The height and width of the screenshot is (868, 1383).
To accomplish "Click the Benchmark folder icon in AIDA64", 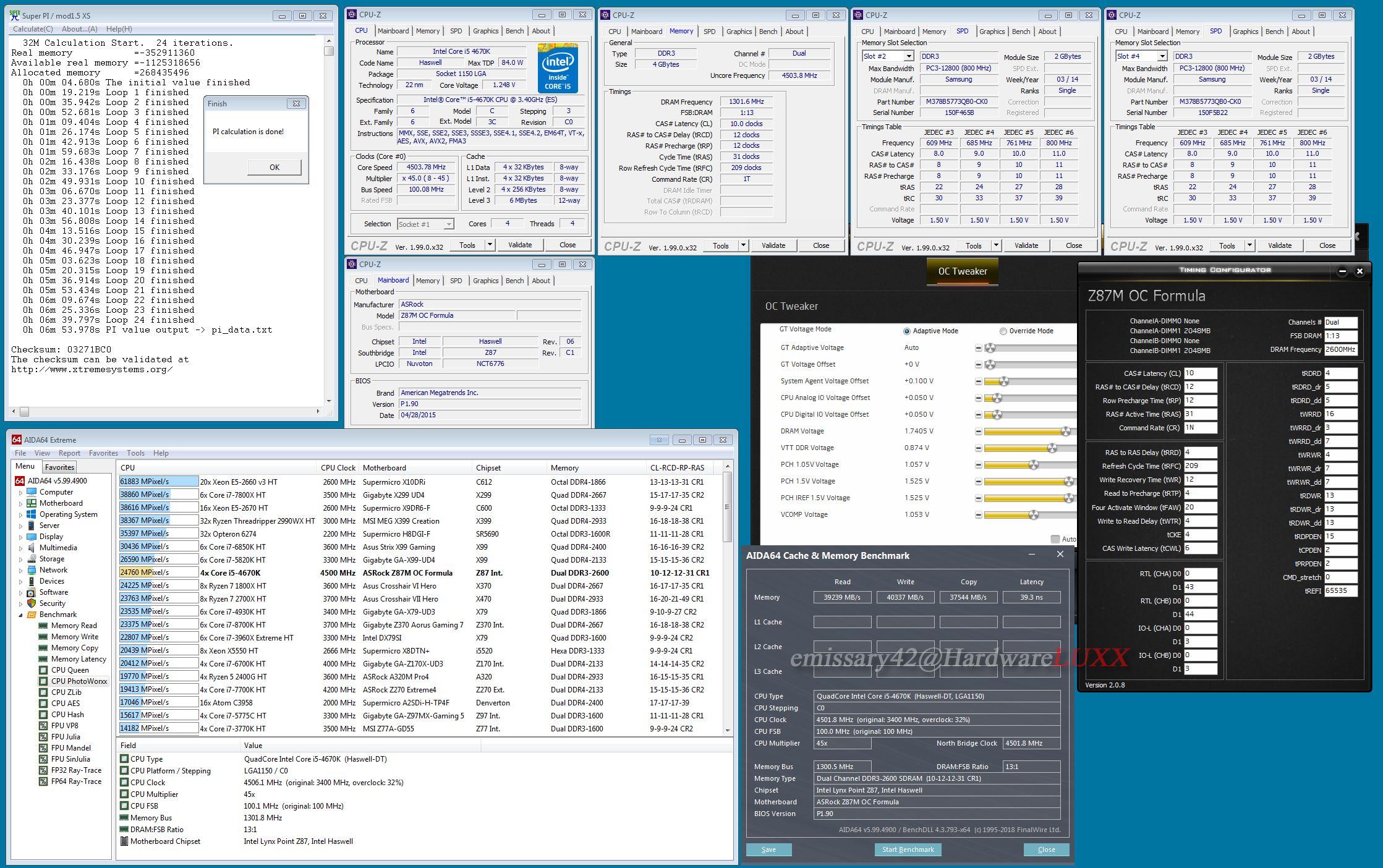I will [32, 615].
